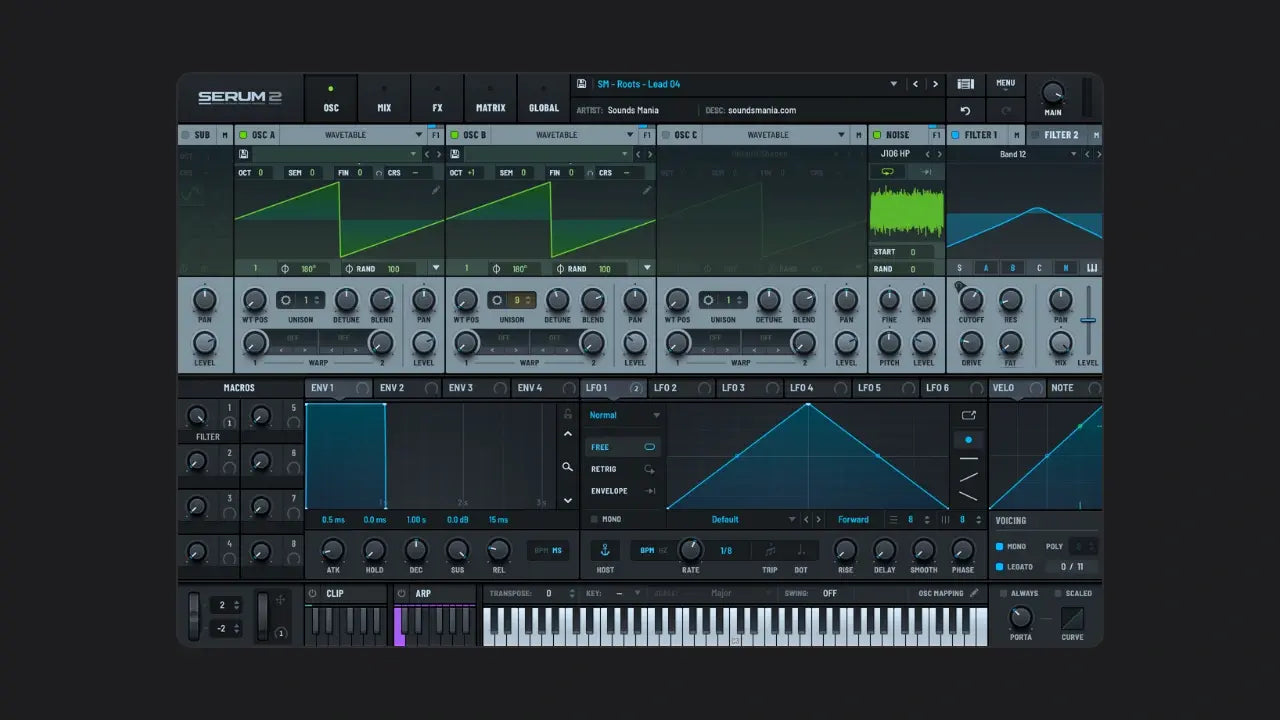Click the OSC B wavetable pencil edit icon
The height and width of the screenshot is (720, 1280).
pyautogui.click(x=647, y=190)
